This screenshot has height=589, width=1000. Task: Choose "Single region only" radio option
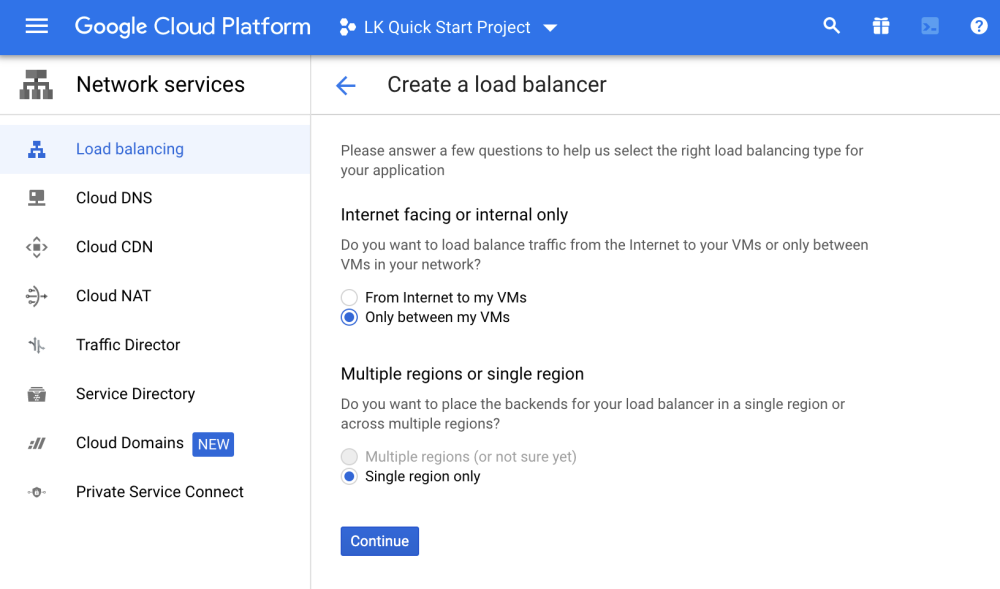[x=349, y=477]
